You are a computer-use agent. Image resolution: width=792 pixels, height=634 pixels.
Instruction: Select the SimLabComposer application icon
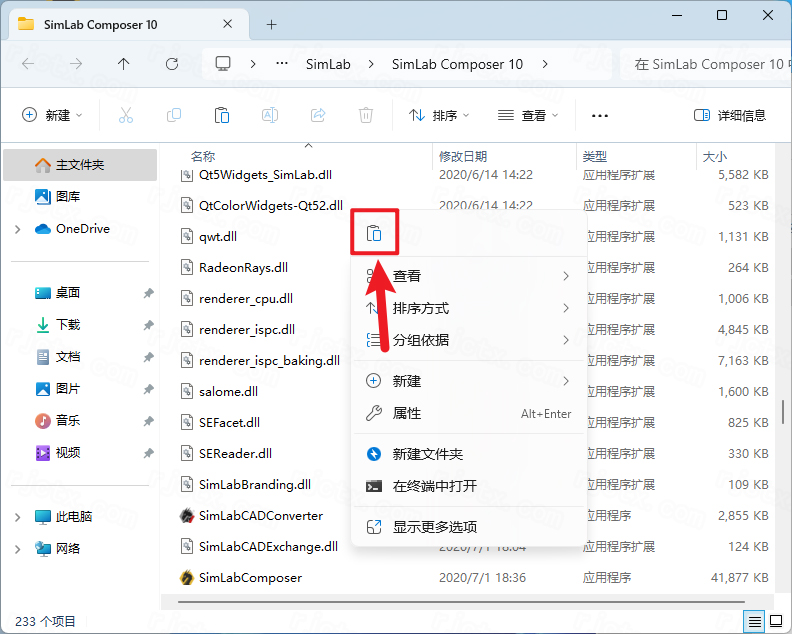tap(187, 577)
